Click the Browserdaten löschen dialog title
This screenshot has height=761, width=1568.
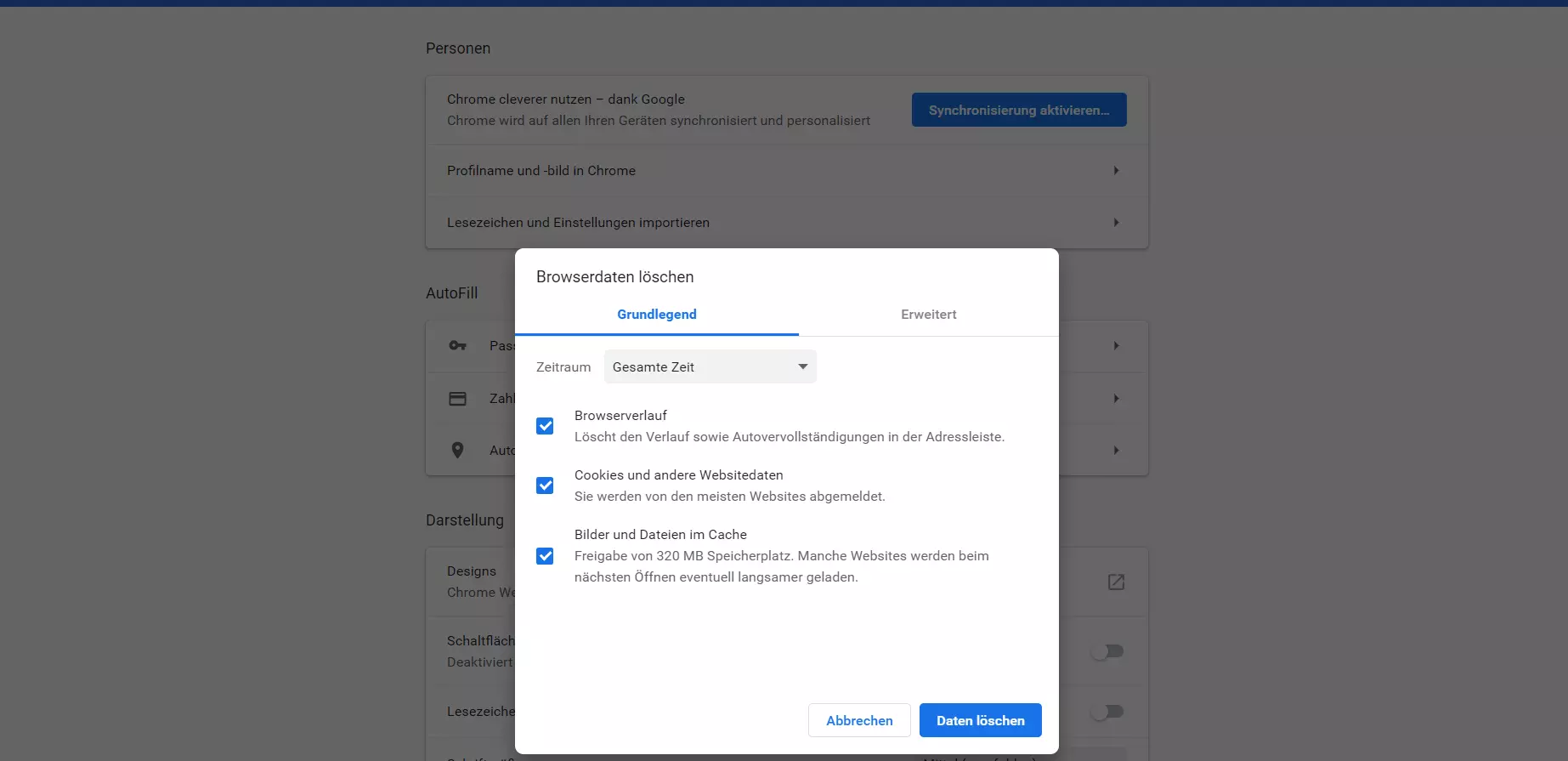(x=614, y=276)
